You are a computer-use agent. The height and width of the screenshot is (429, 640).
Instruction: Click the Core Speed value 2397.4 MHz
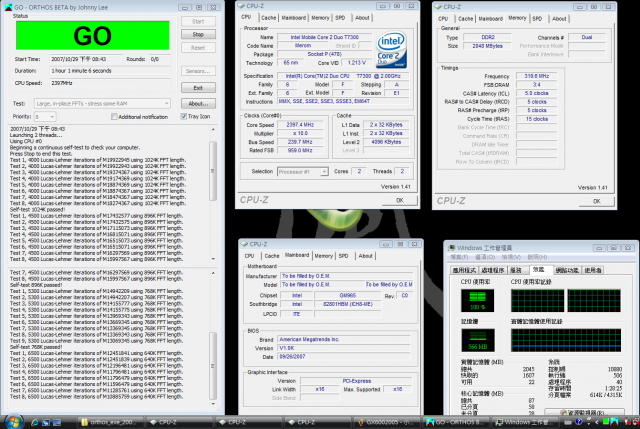(300, 125)
